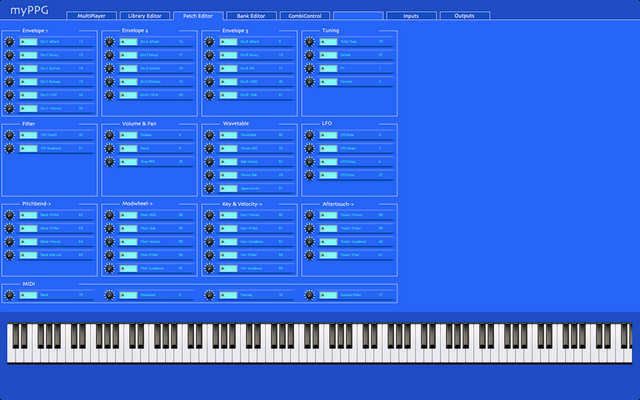Image resolution: width=640 pixels, height=400 pixels.
Task: Click the MIDI Bend knob
Action: click(x=9, y=295)
